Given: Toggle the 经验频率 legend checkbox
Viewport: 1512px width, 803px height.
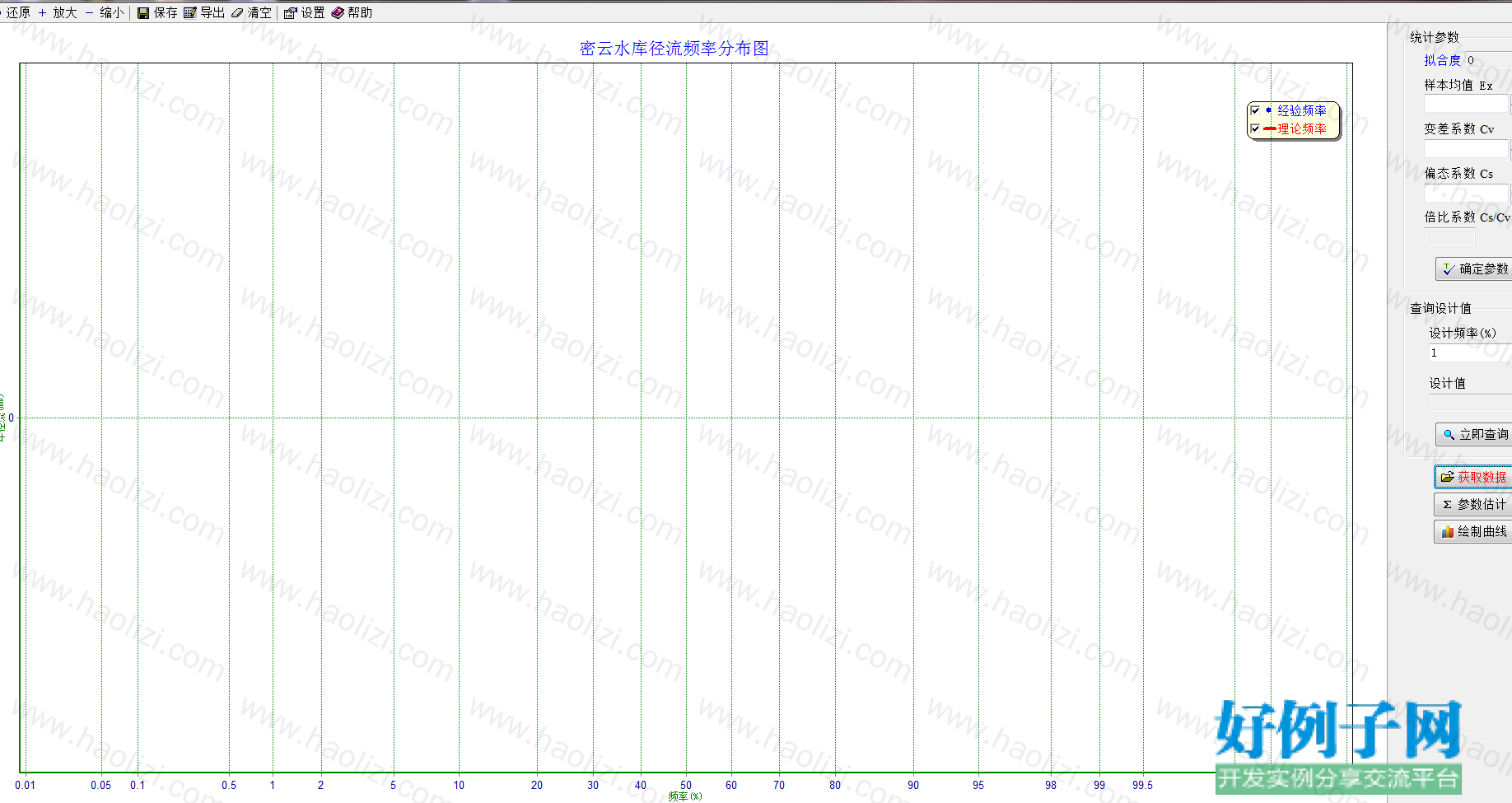Looking at the screenshot, I should pos(1255,110).
